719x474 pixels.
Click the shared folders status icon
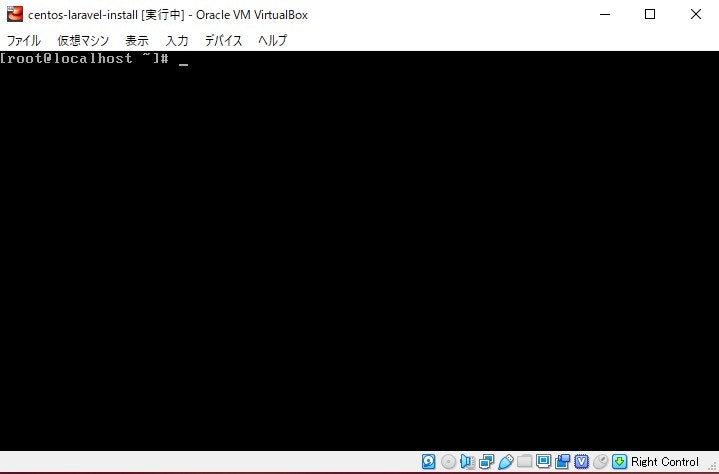(x=524, y=461)
